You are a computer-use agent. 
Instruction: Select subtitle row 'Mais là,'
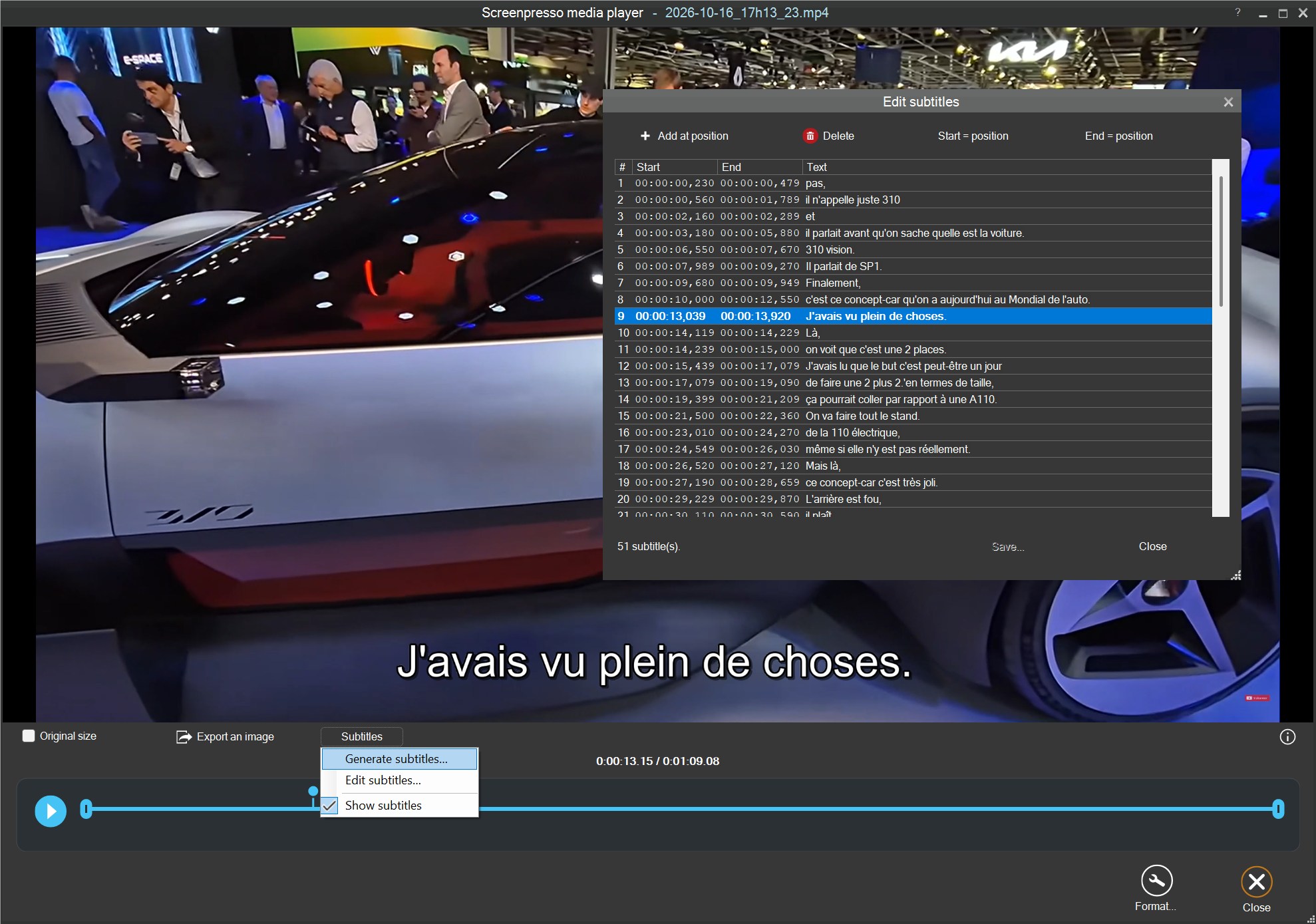point(913,466)
